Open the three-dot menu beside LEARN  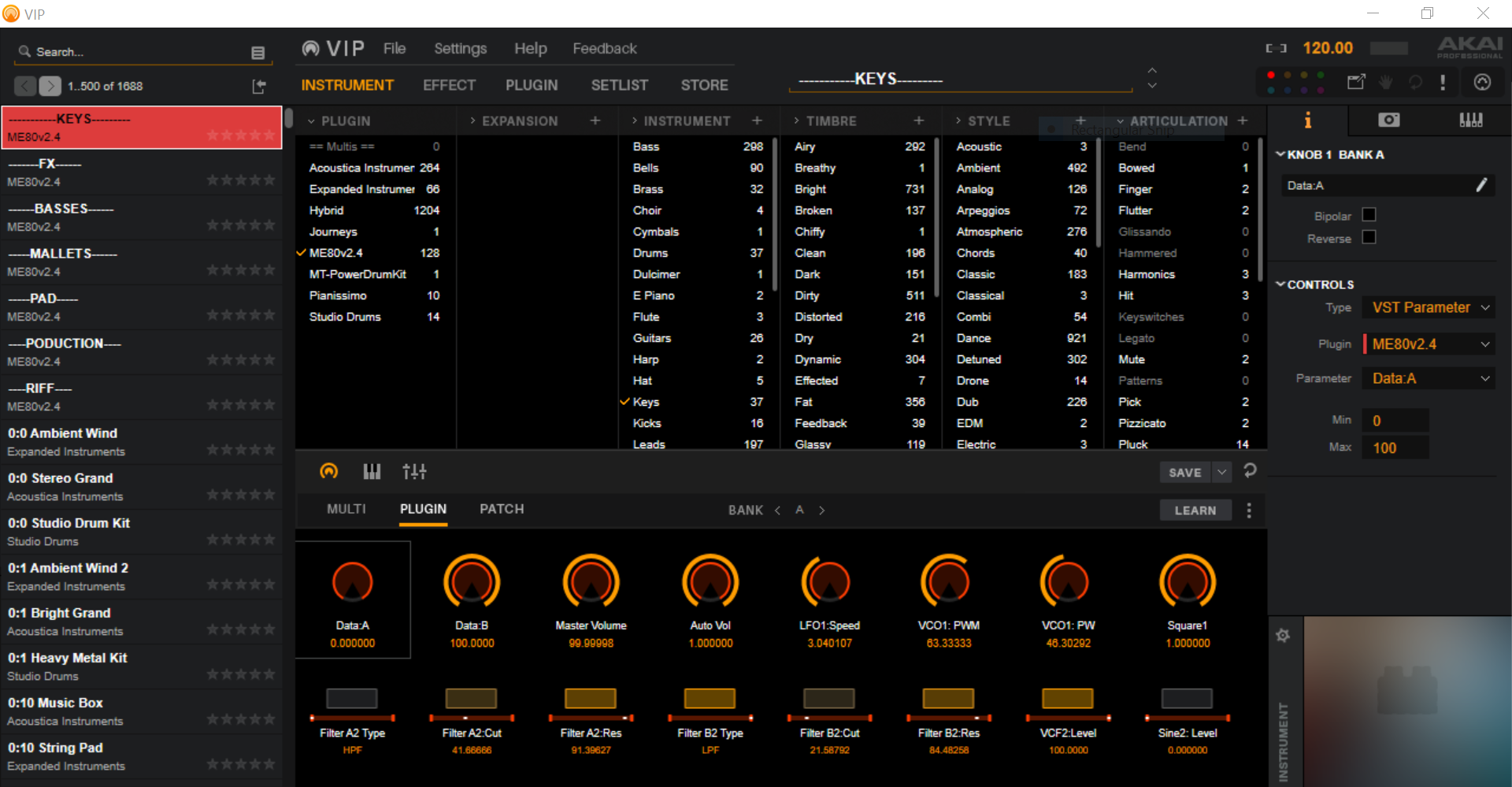click(1249, 510)
